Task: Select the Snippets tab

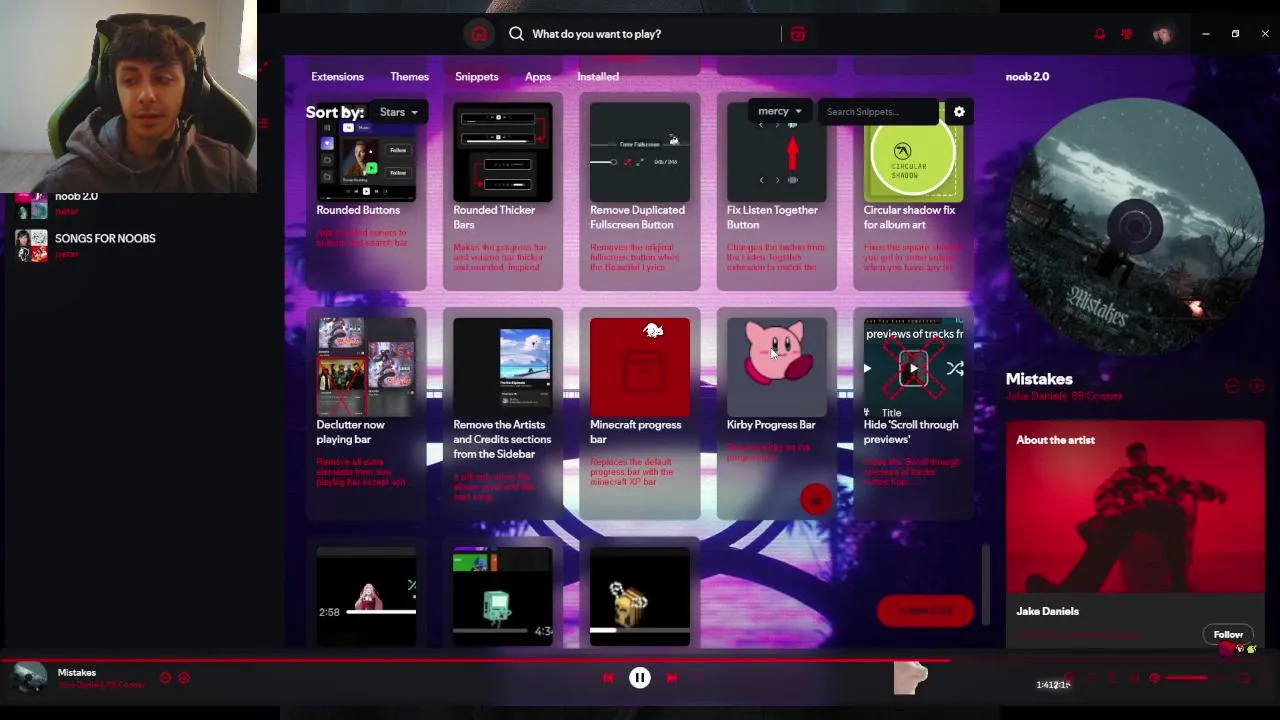Action: [477, 77]
